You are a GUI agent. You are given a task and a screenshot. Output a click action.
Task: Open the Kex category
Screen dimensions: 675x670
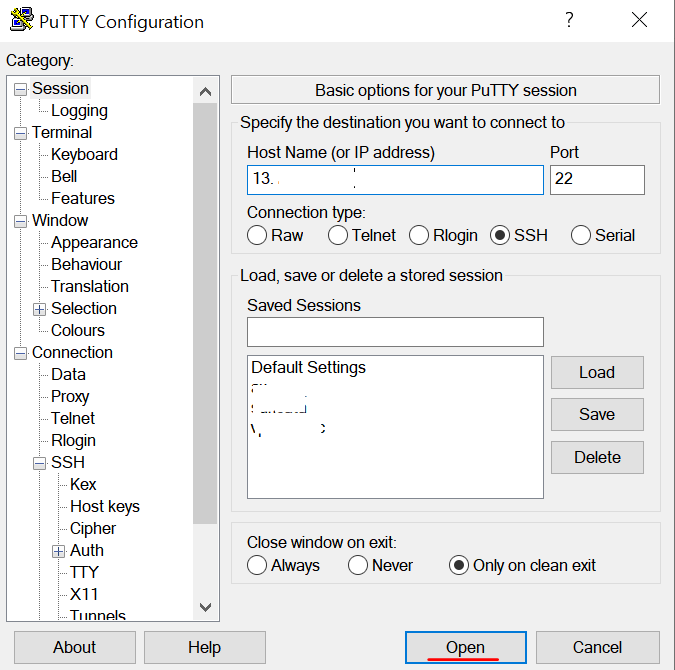click(83, 484)
